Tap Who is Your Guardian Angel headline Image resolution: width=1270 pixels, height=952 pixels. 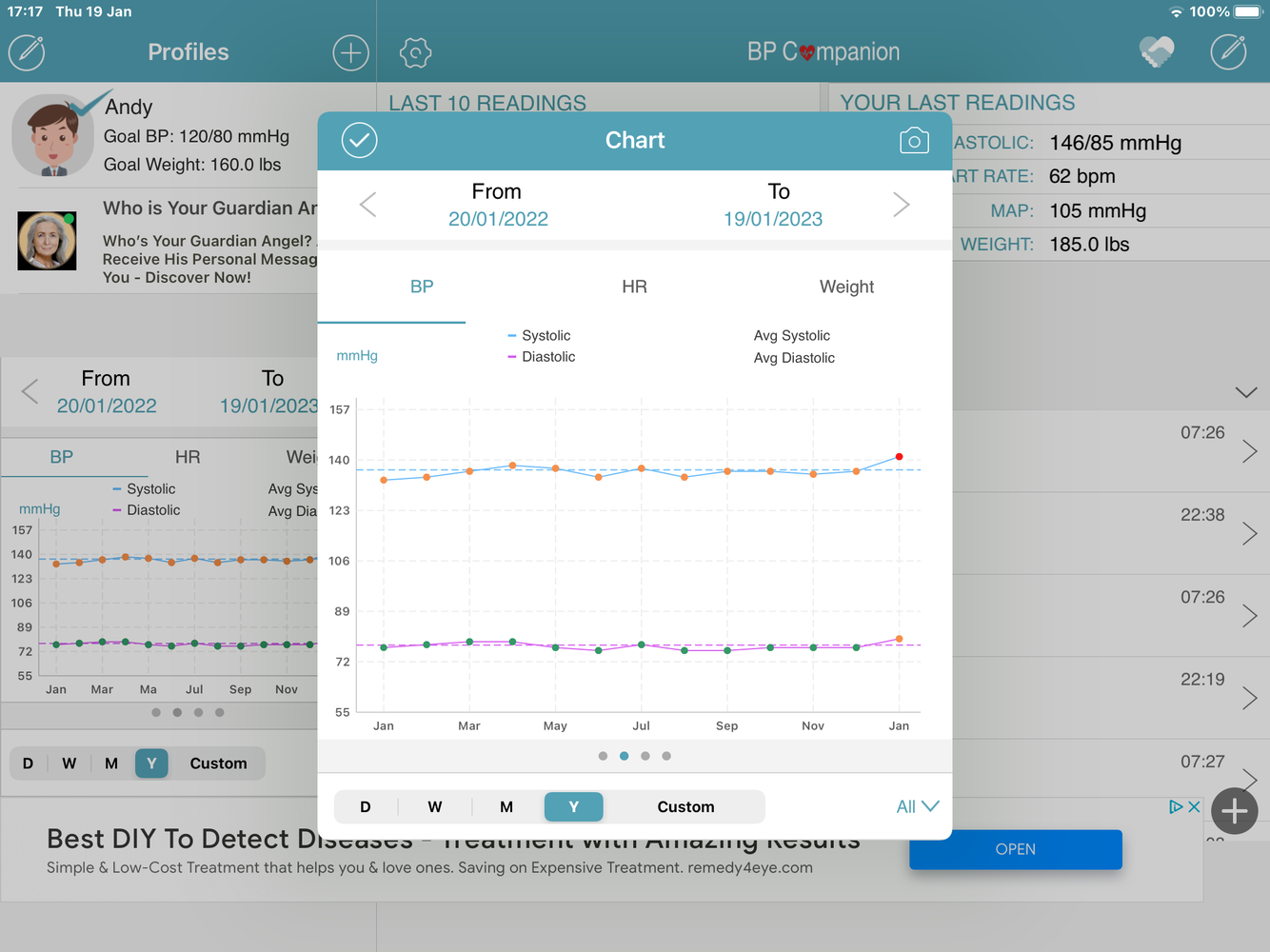pyautogui.click(x=210, y=208)
